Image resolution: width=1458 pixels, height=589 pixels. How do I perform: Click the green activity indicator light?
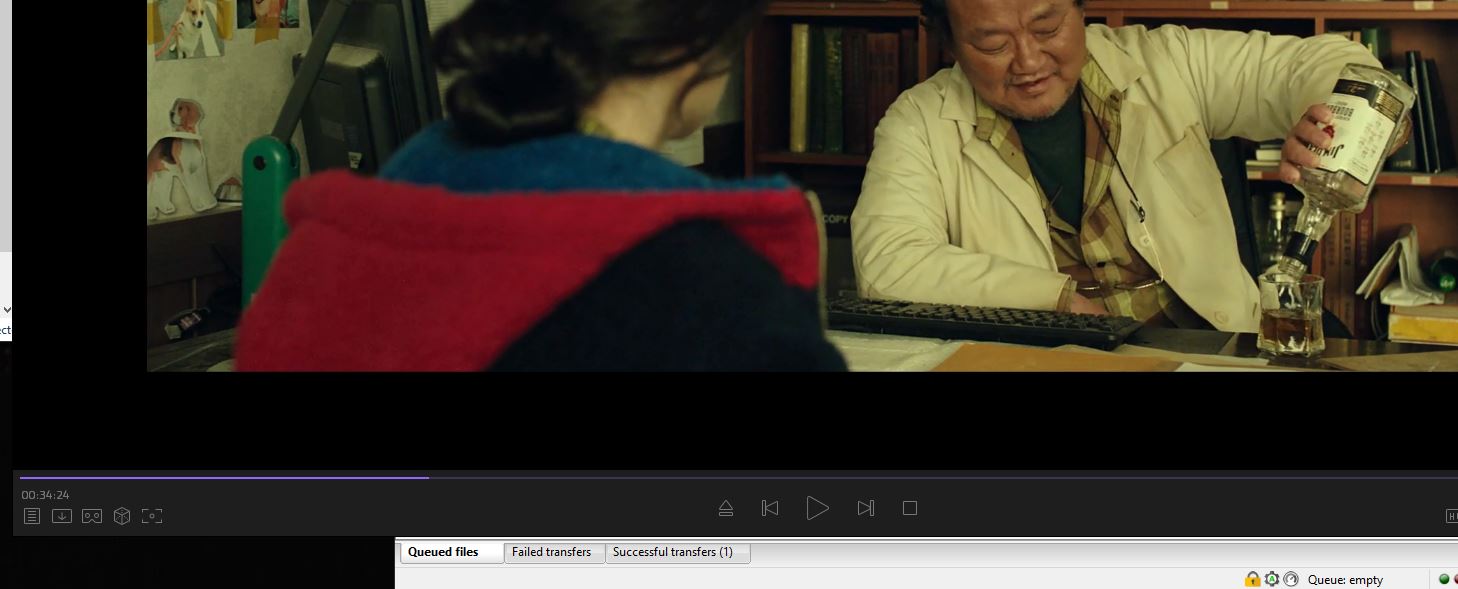pyautogui.click(x=1444, y=579)
